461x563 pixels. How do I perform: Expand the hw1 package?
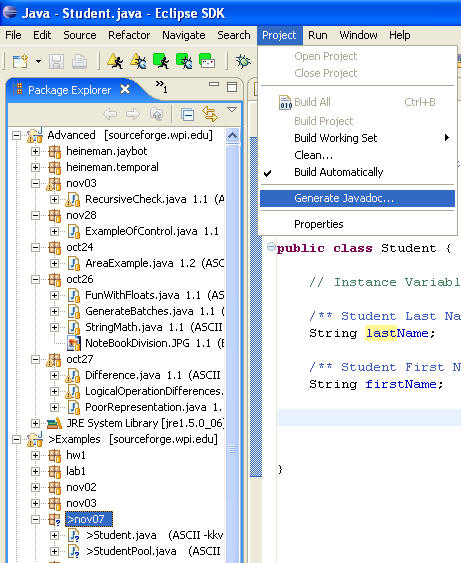35,455
